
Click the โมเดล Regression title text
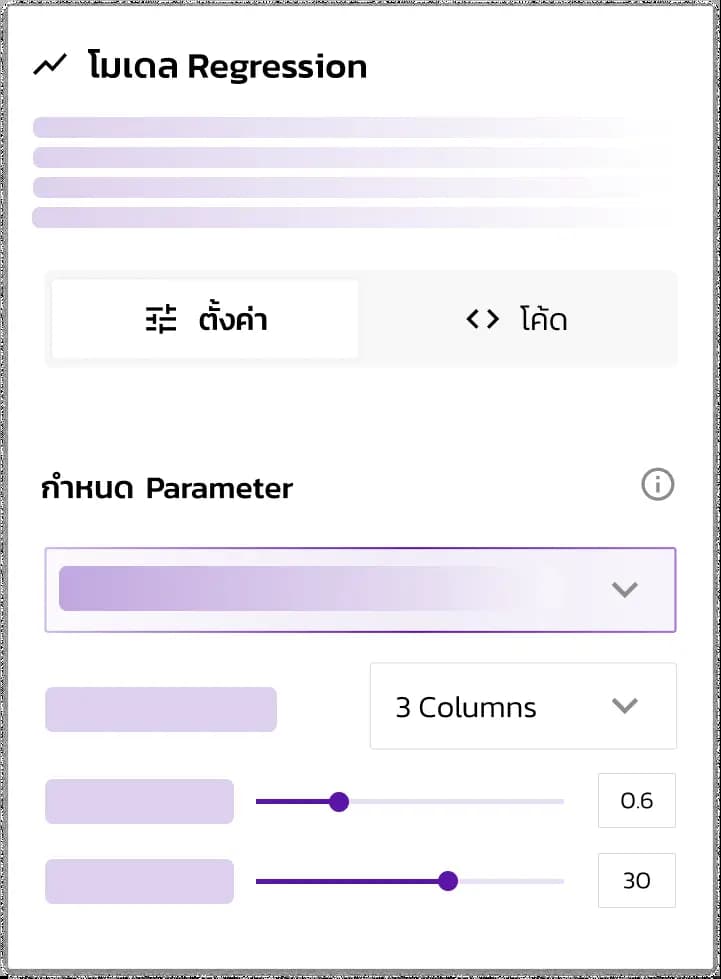coord(227,66)
